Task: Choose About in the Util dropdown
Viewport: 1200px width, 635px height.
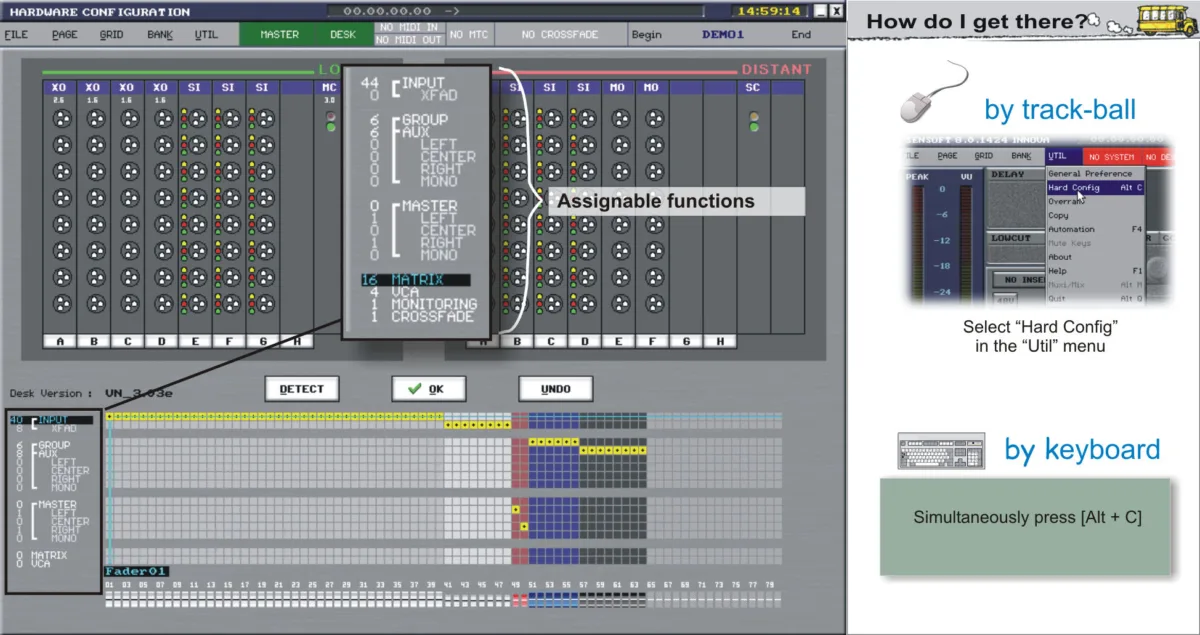Action: tap(1095, 257)
